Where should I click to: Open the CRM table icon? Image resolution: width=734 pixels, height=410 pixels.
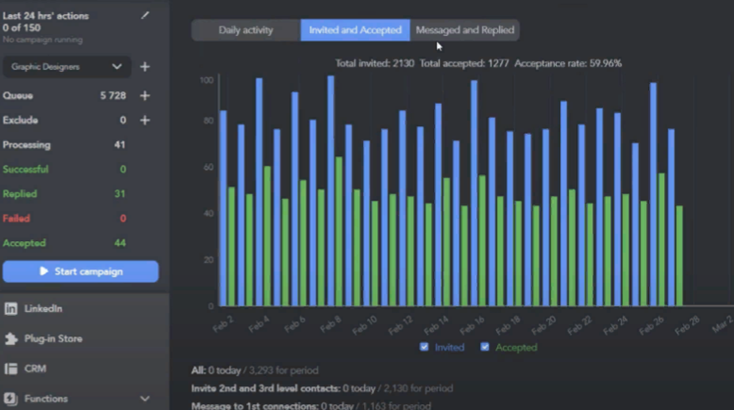click(x=11, y=369)
